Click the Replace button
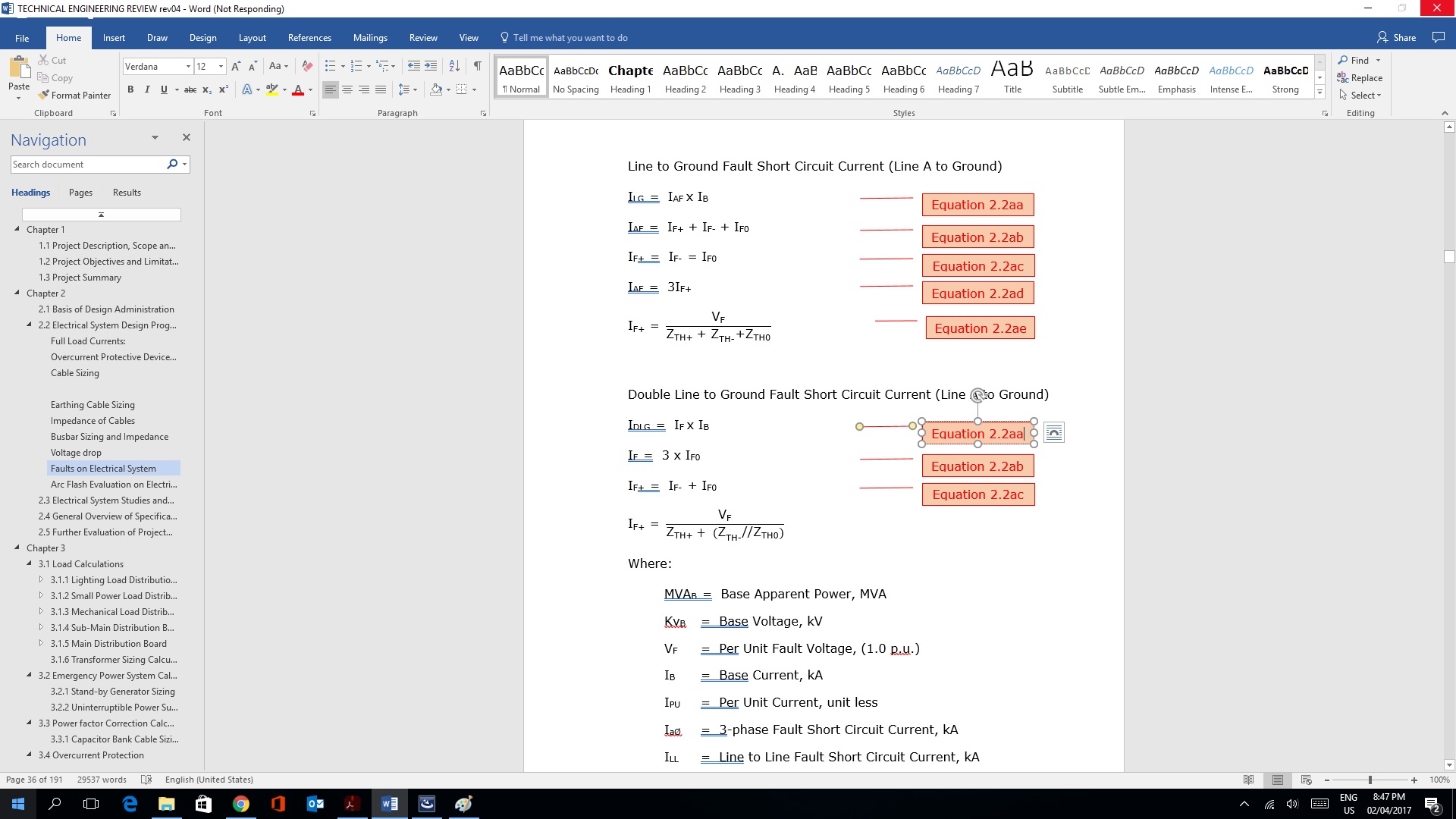This screenshot has width=1456, height=819. point(1360,78)
